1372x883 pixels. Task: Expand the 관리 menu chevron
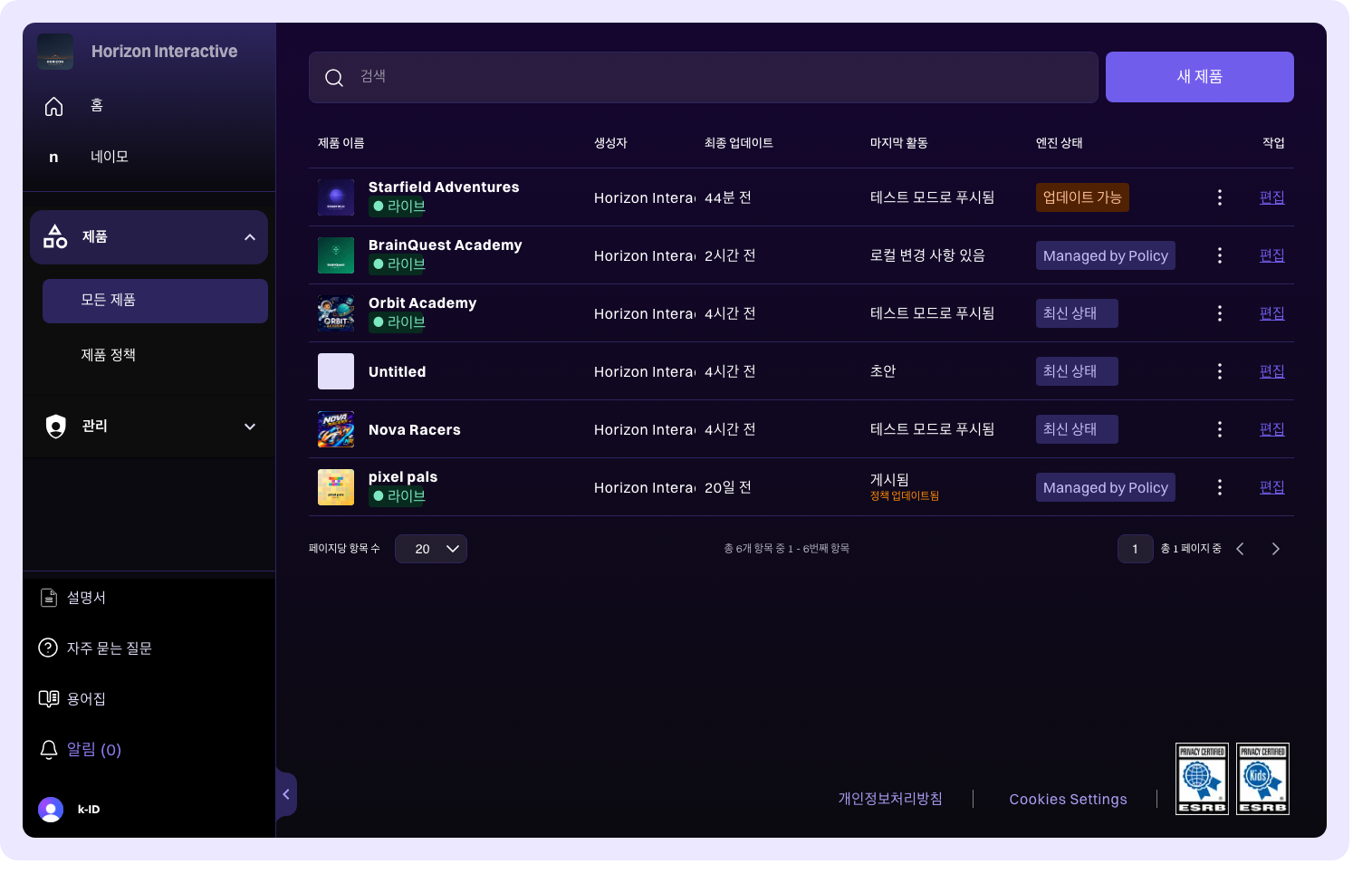(x=250, y=427)
